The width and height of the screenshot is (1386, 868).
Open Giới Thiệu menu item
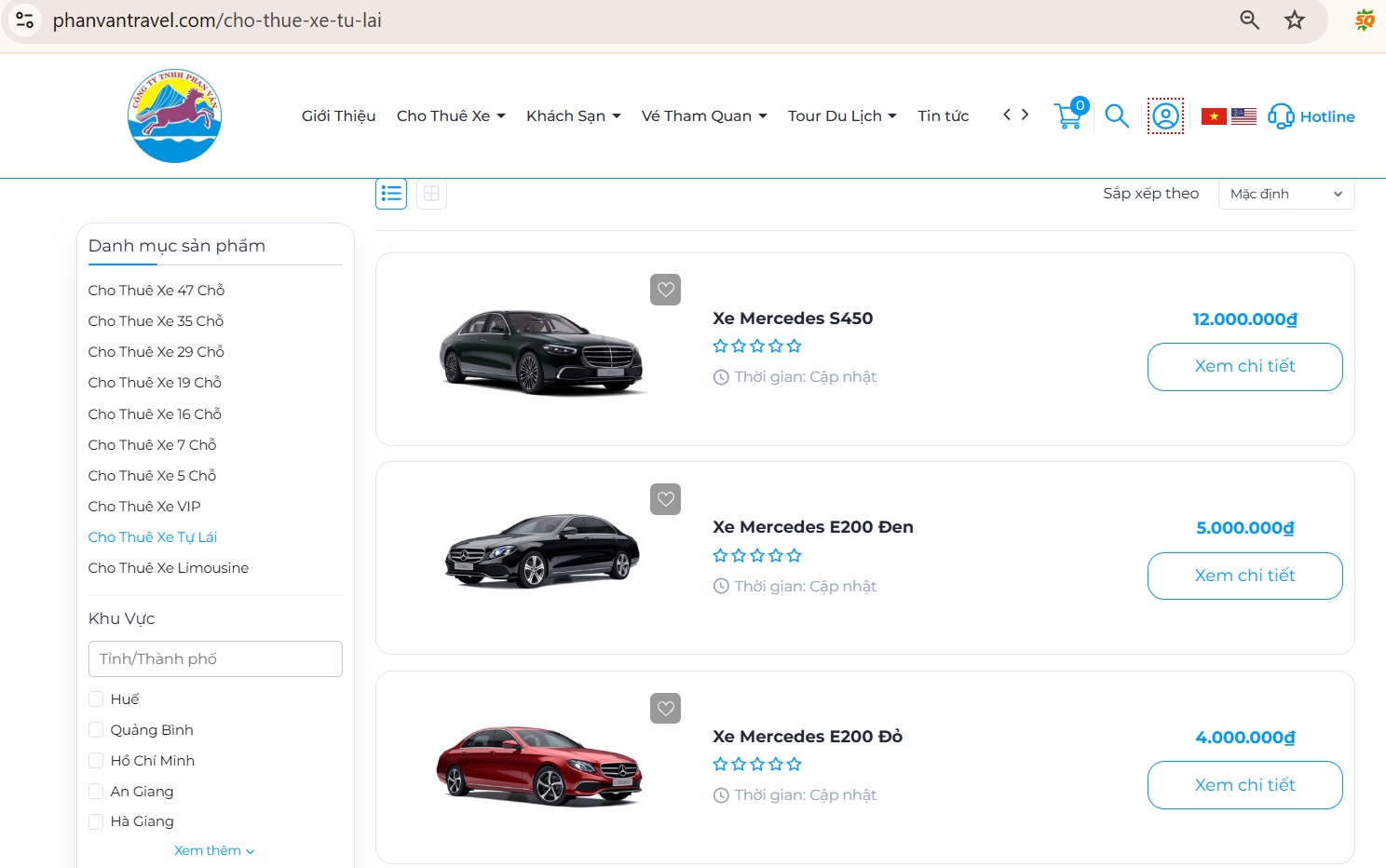(339, 115)
